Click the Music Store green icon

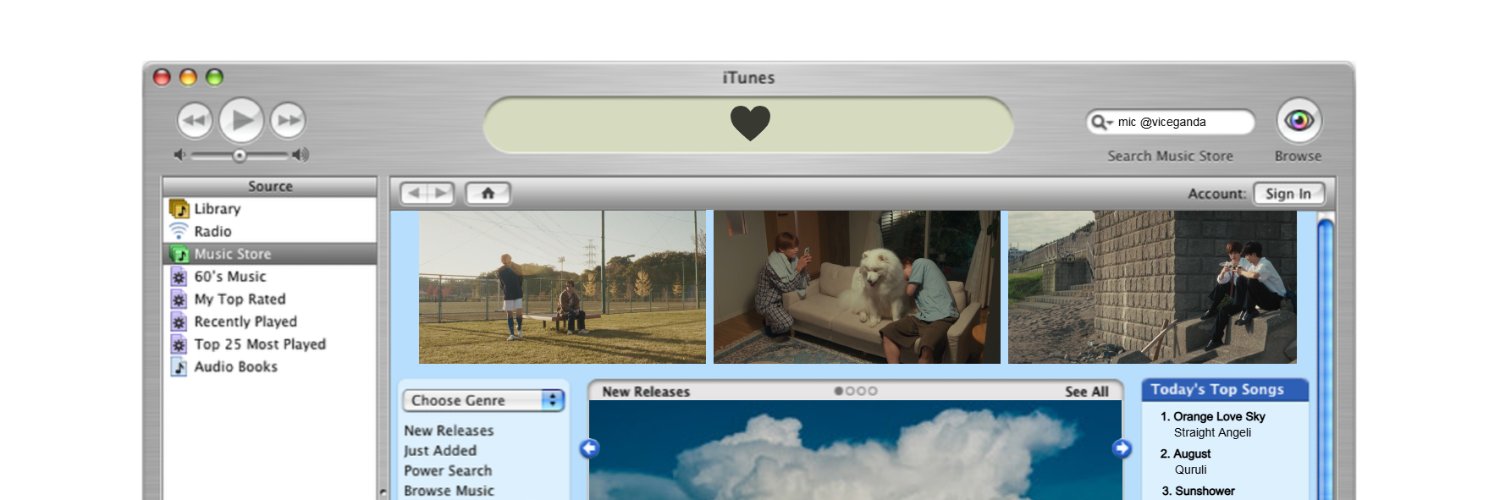(x=180, y=254)
